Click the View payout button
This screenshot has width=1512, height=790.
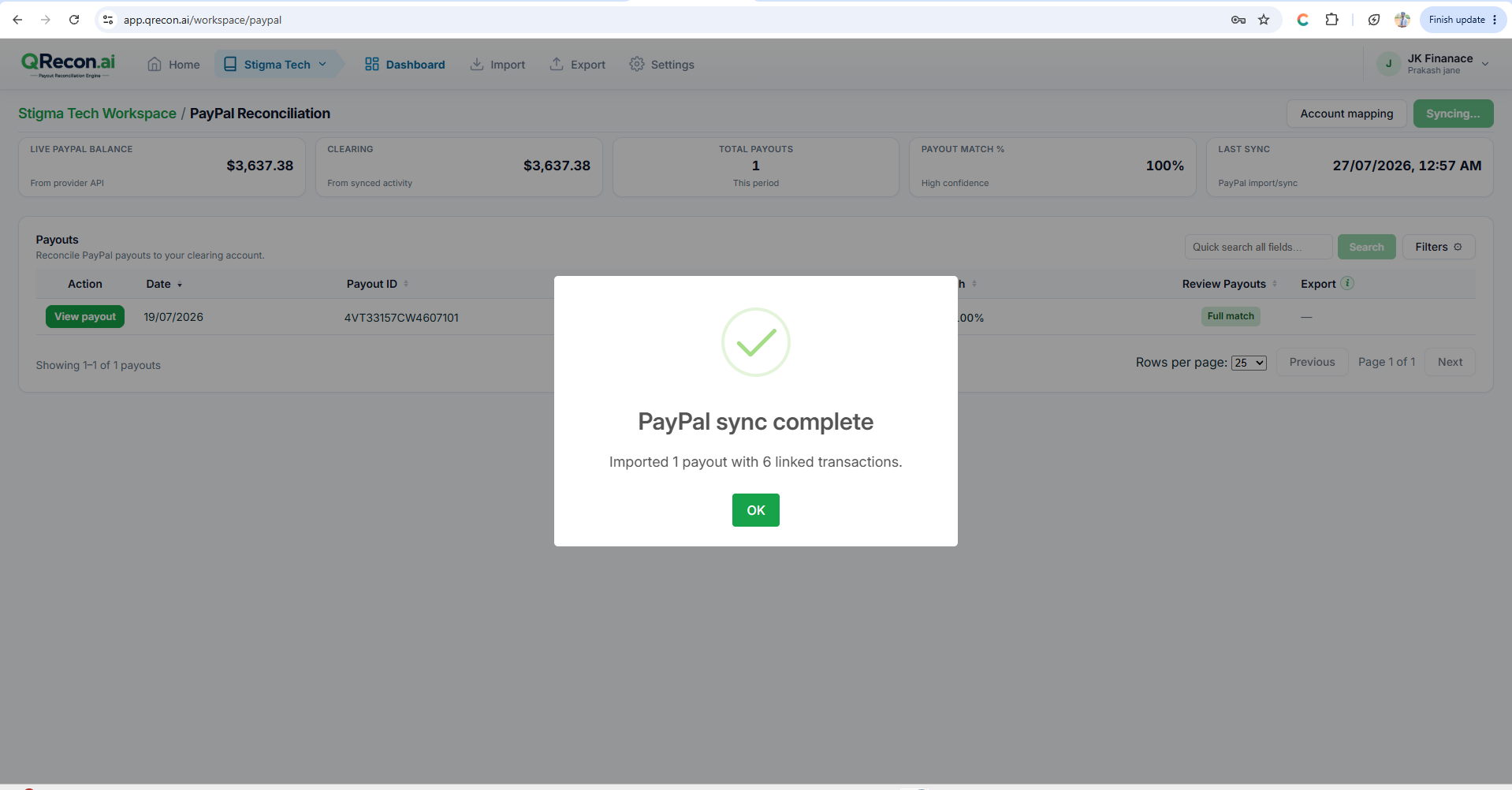[85, 317]
